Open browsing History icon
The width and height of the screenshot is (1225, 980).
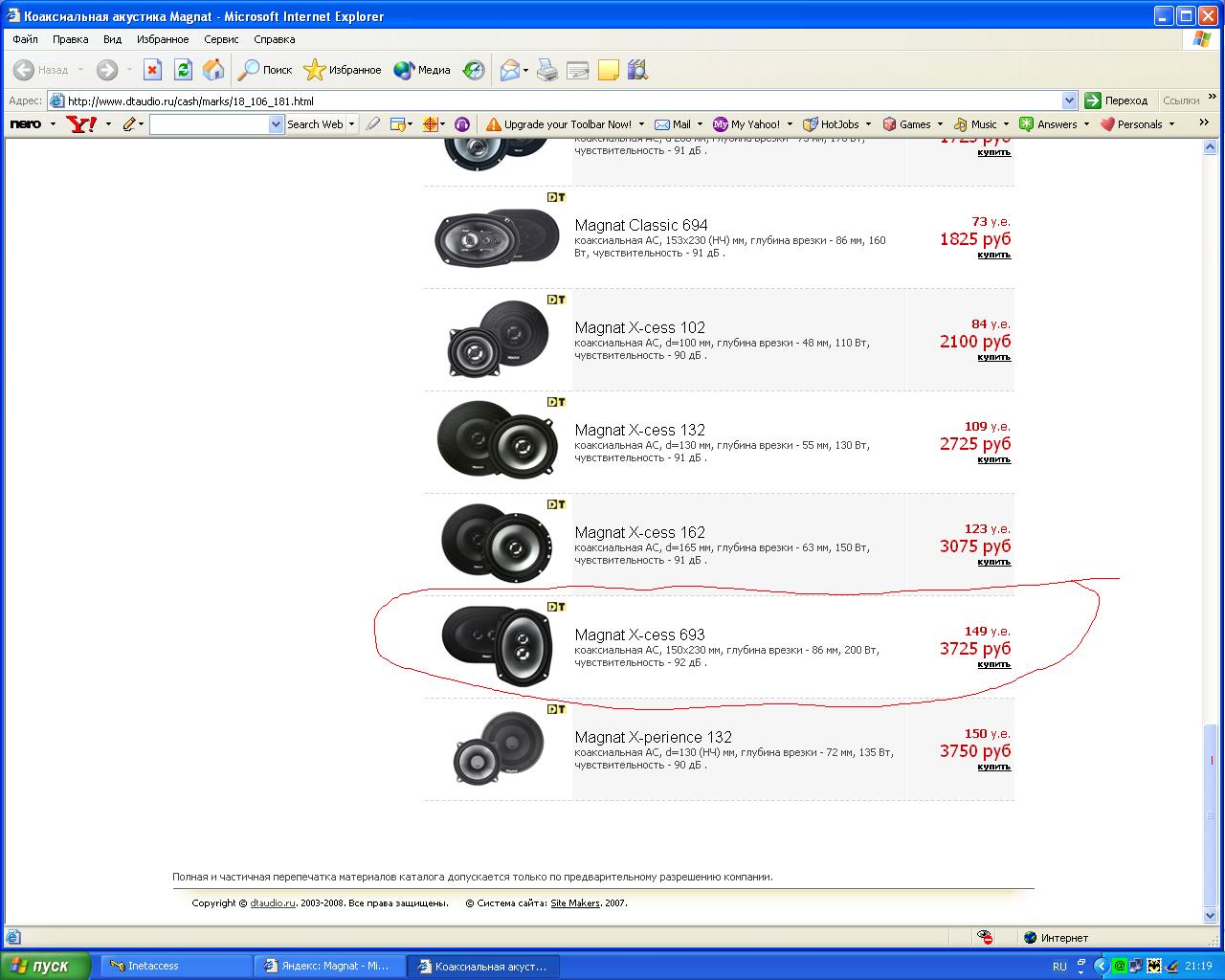(474, 70)
